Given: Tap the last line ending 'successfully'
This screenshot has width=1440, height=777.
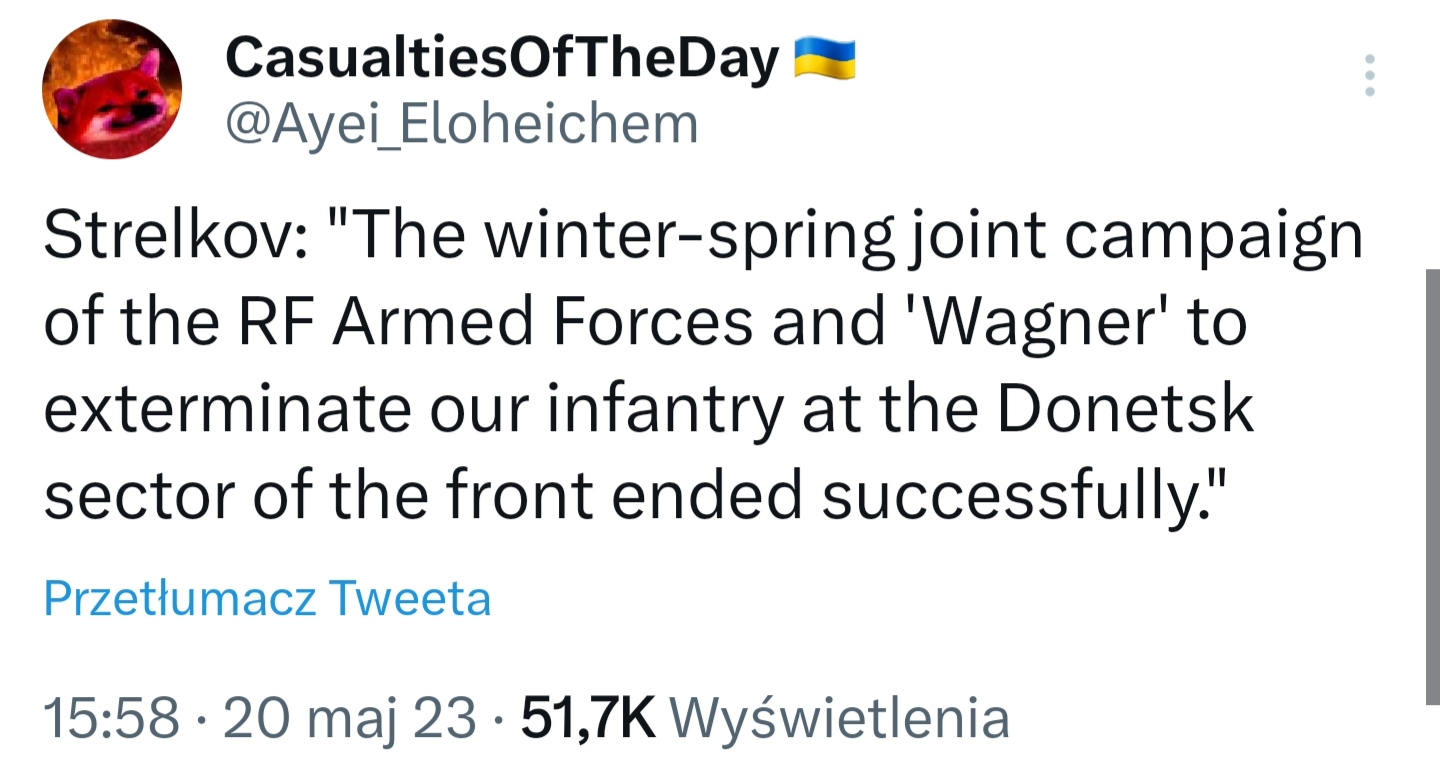Looking at the screenshot, I should (636, 497).
